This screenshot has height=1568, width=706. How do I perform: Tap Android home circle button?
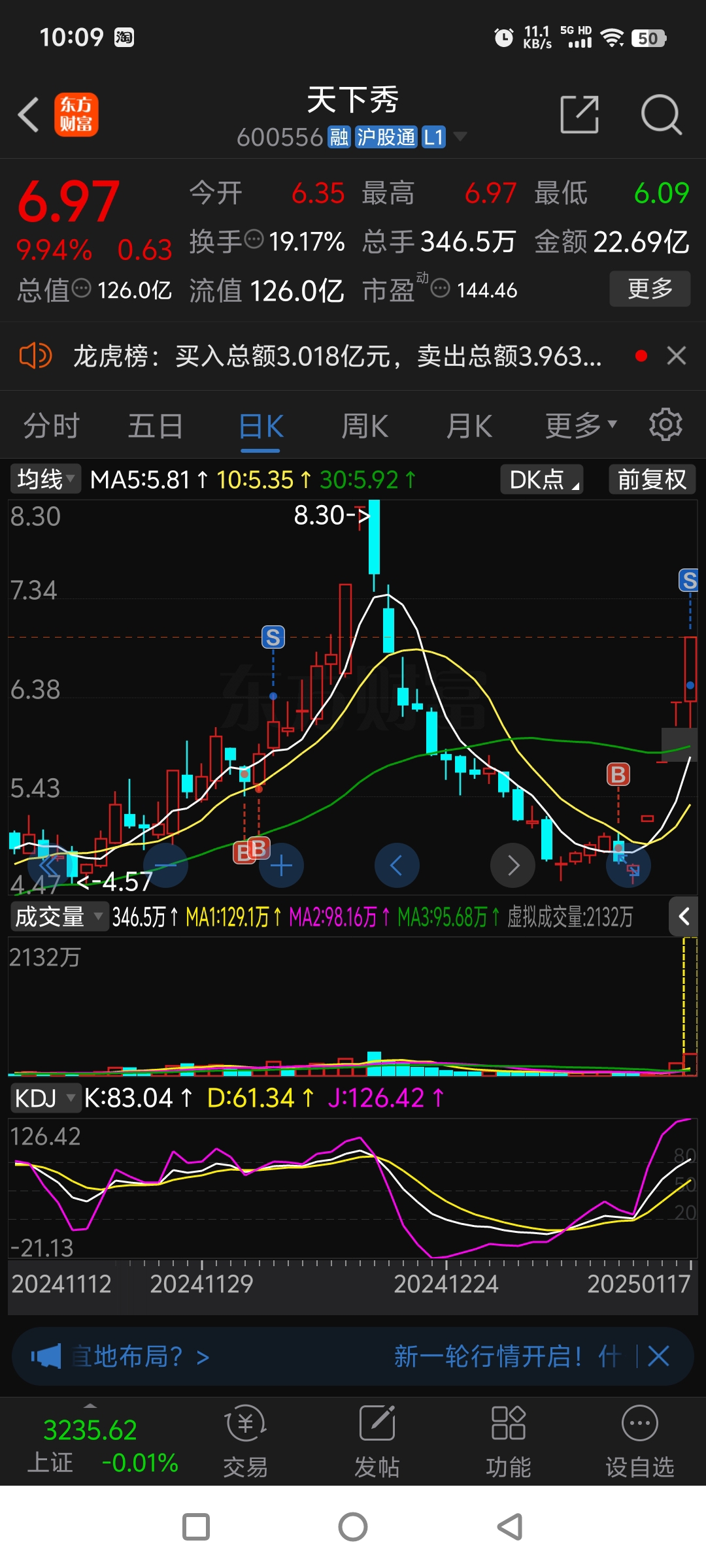353,1527
